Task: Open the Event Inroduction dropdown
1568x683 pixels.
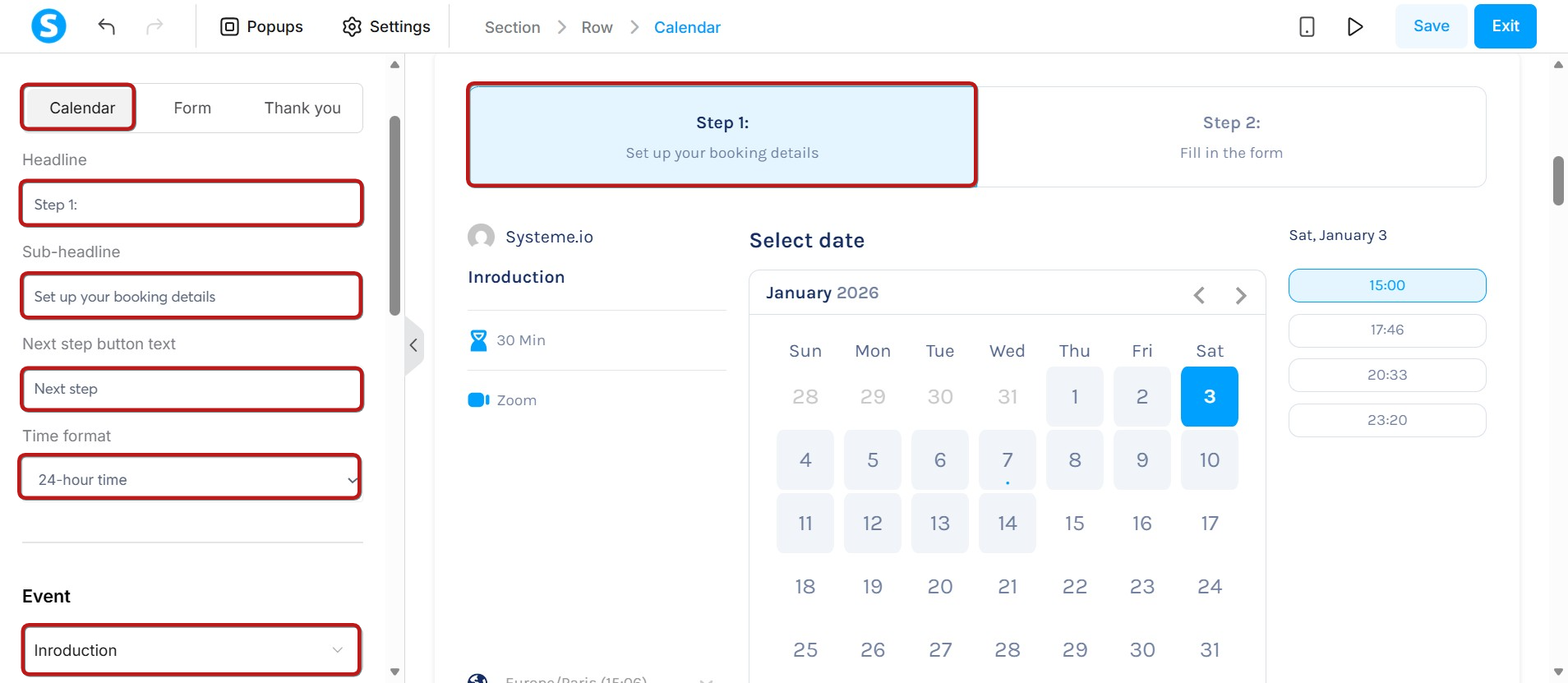Action: tap(191, 650)
